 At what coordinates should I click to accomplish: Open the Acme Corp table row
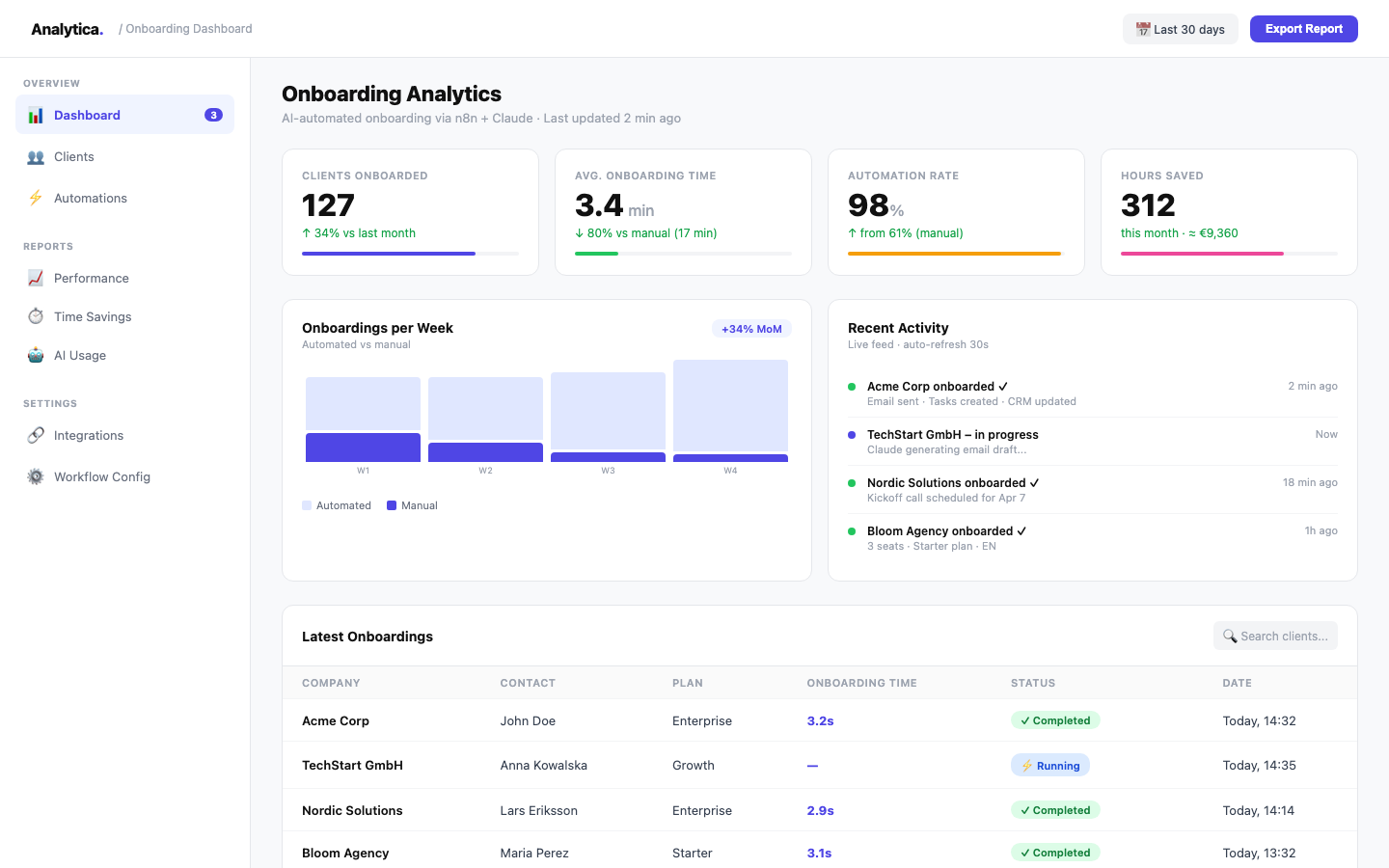pos(336,720)
